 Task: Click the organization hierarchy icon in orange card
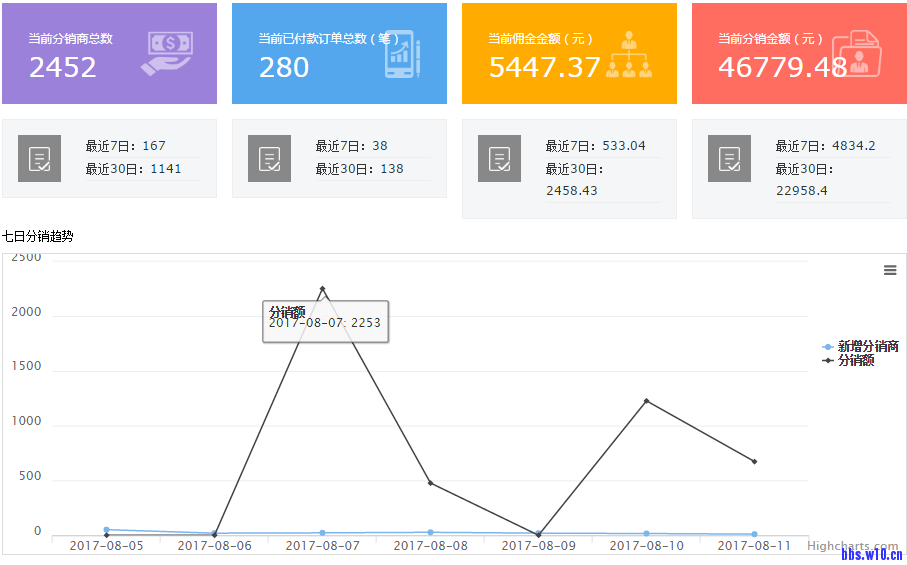coord(629,56)
